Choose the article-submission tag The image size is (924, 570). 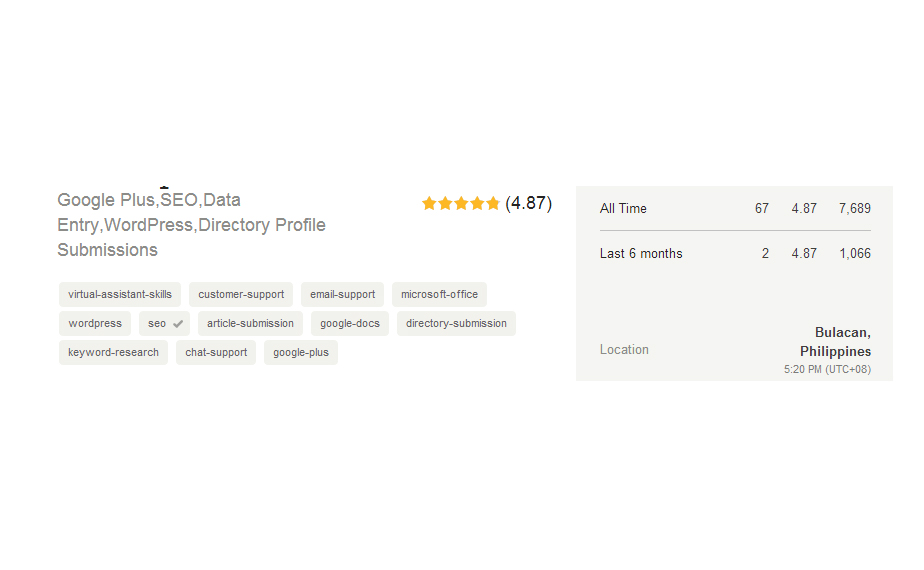(250, 324)
